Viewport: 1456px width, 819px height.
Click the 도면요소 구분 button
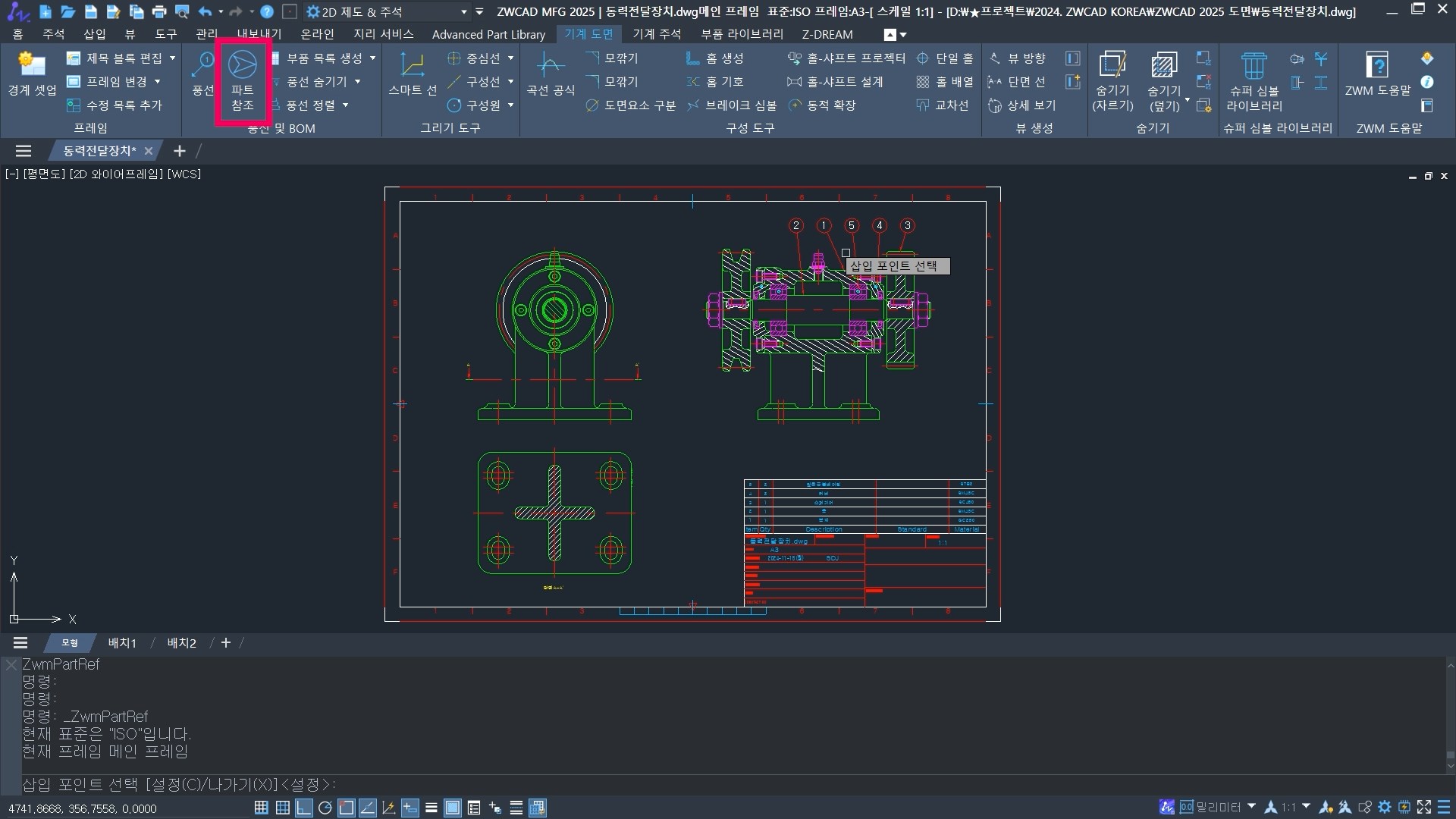click(630, 105)
